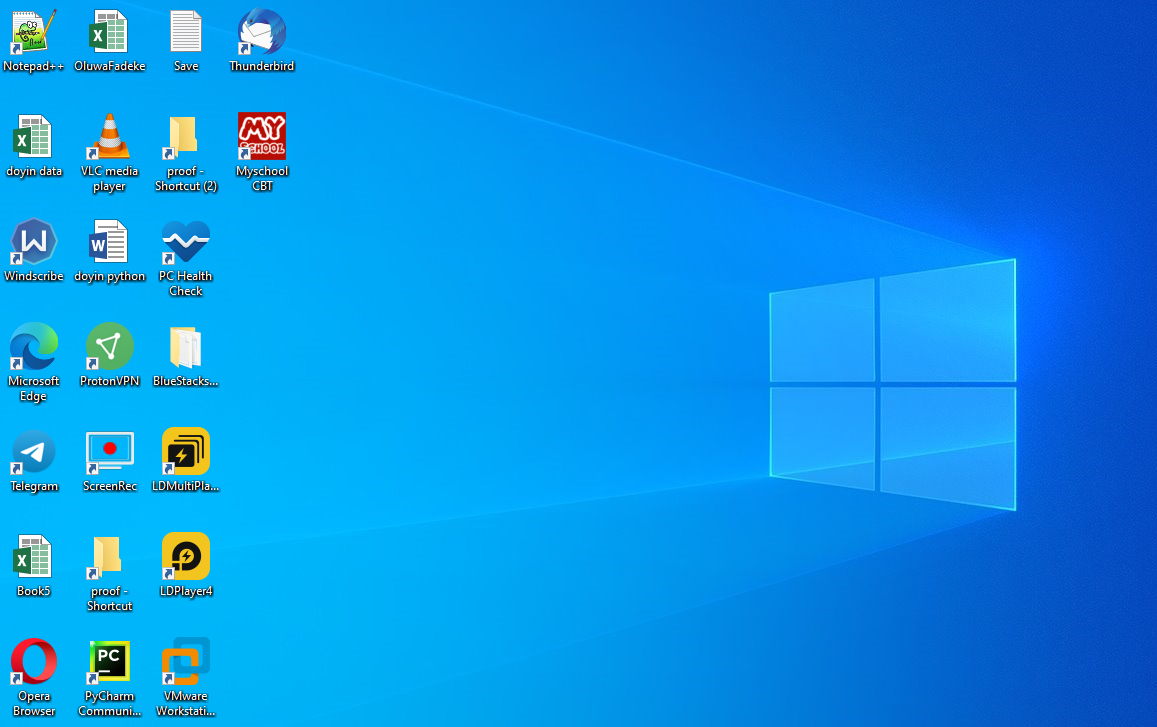Select the ProtonVPN desktop icon
Viewport: 1157px width, 727px height.
[x=109, y=348]
